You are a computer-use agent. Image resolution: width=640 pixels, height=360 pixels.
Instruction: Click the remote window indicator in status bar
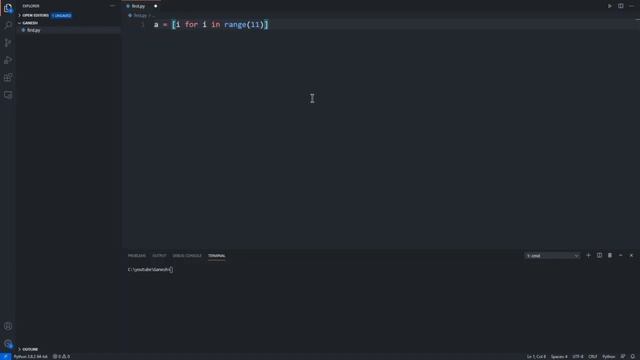pos(5,357)
